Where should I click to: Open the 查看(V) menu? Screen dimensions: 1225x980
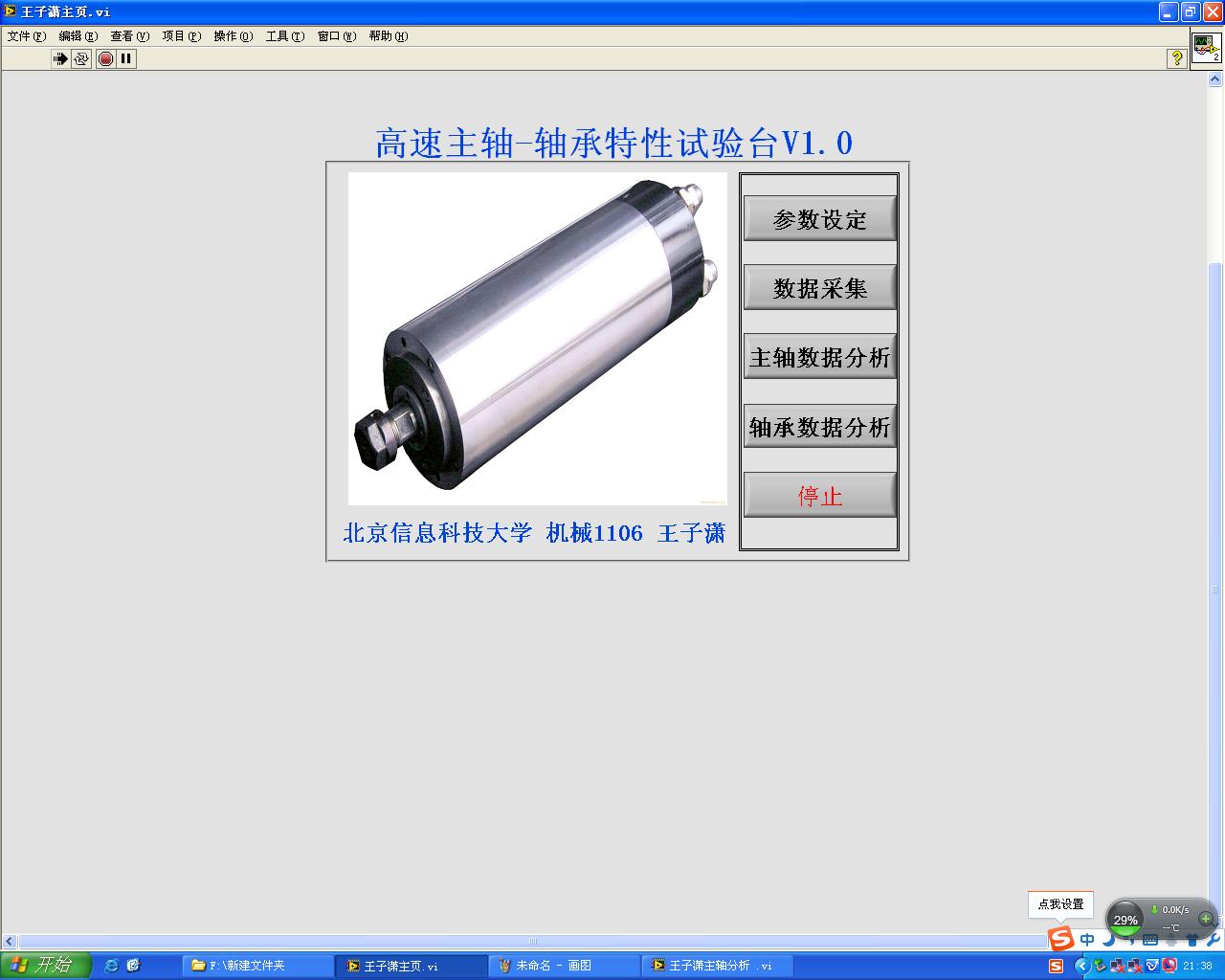tap(130, 36)
